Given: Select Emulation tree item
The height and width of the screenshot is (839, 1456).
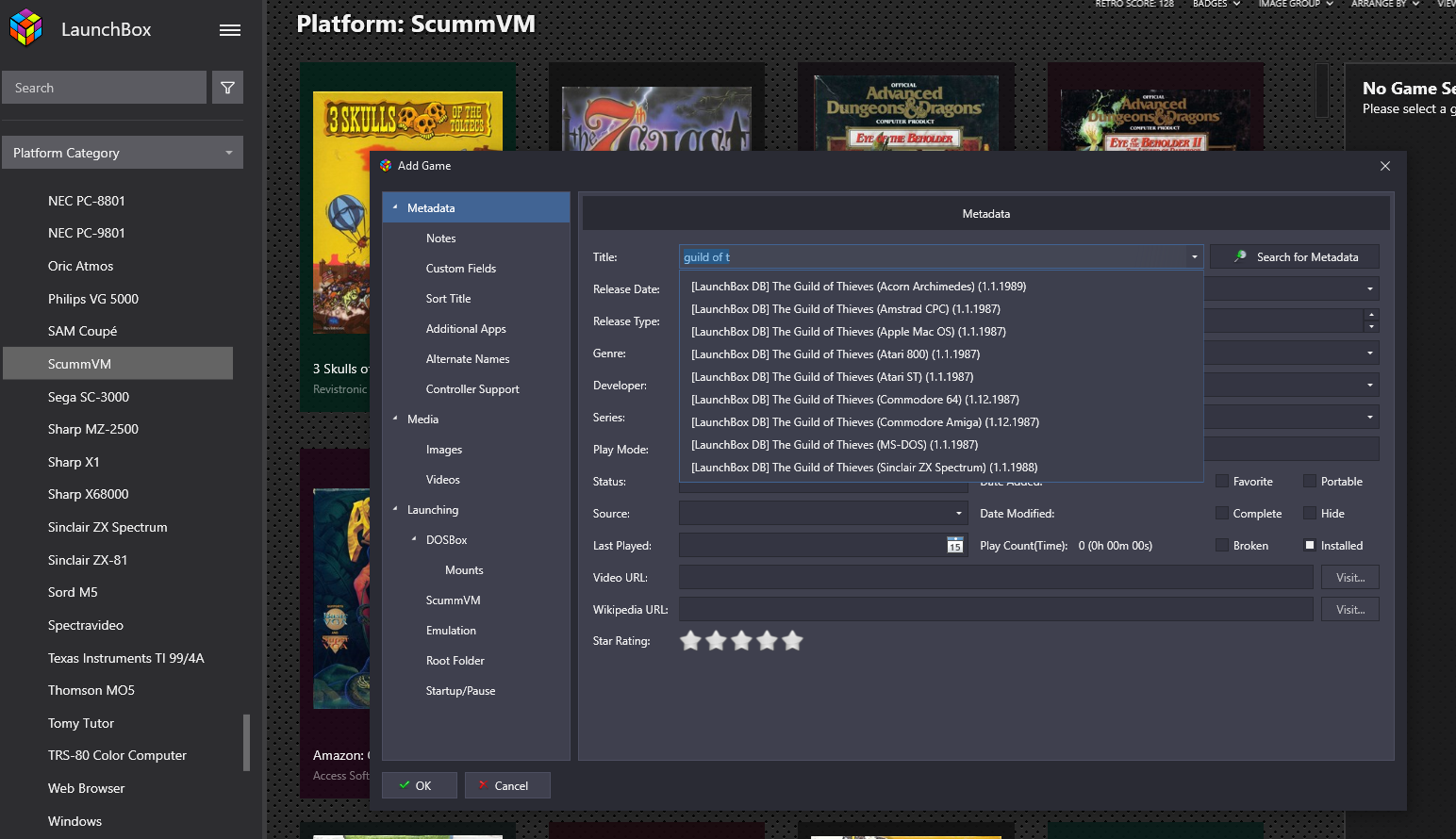Looking at the screenshot, I should pyautogui.click(x=451, y=631).
